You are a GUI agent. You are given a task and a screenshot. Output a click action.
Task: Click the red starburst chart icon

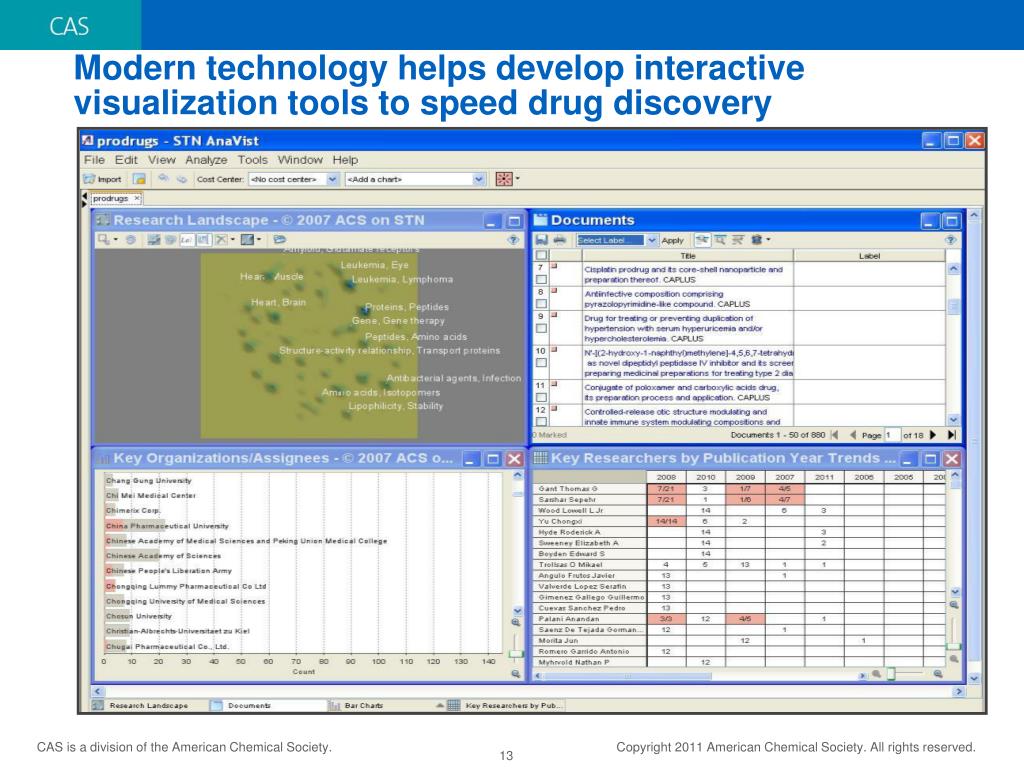tap(504, 179)
